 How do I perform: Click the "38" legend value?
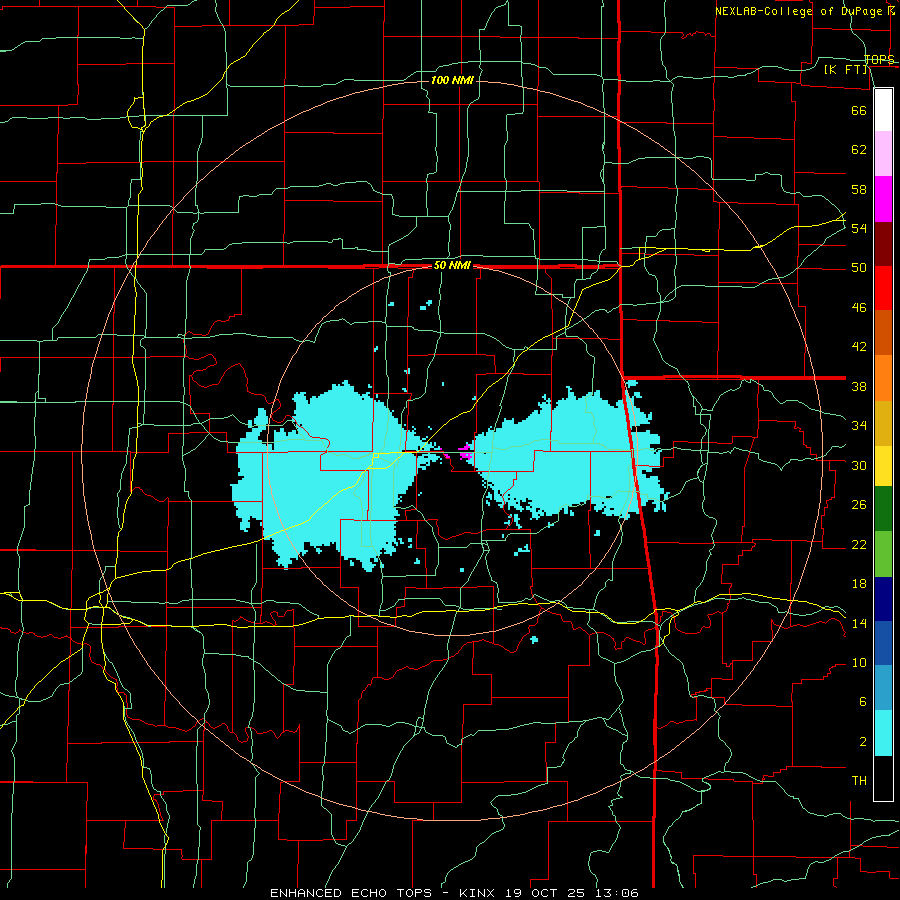[859, 387]
